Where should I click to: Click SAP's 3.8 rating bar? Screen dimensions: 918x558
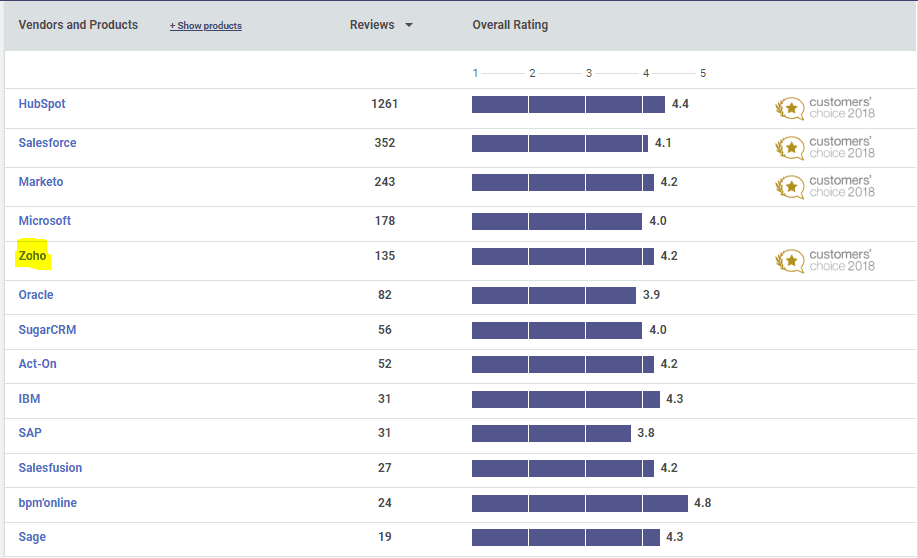(552, 433)
